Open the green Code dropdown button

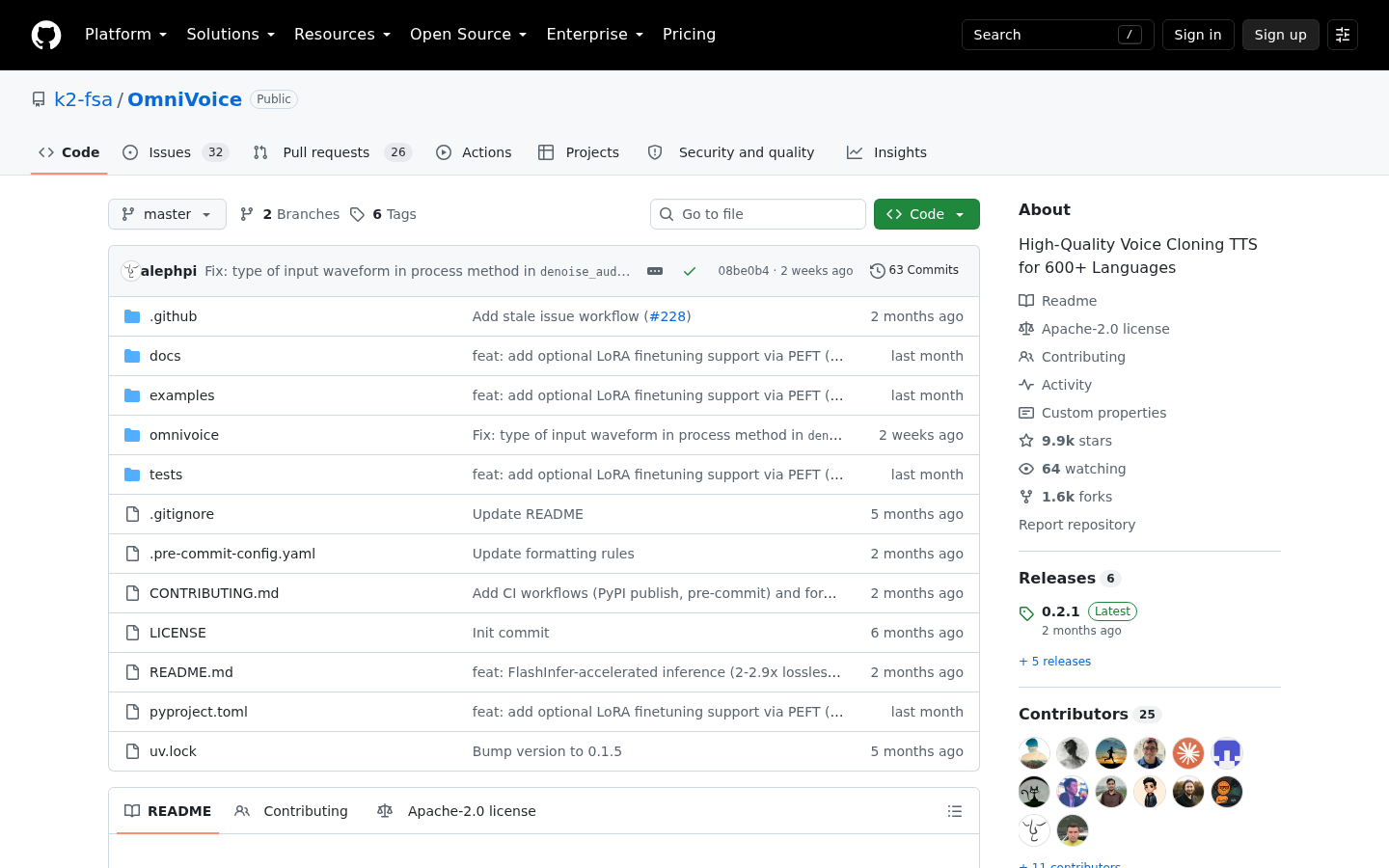927,214
